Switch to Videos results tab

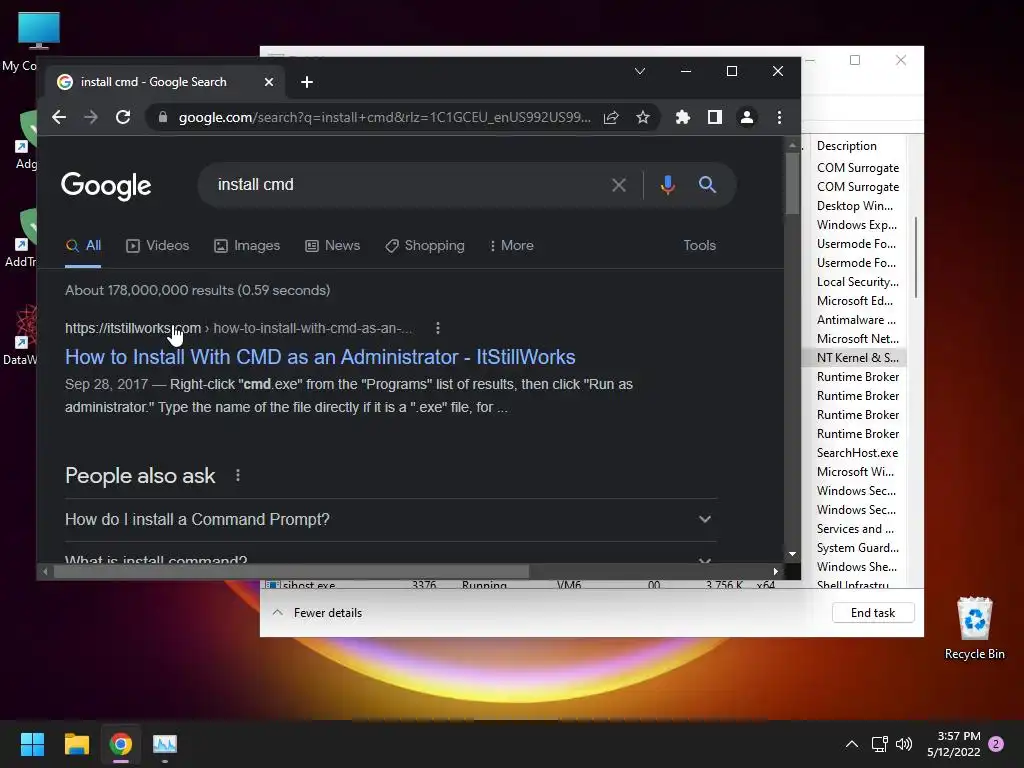pos(157,246)
